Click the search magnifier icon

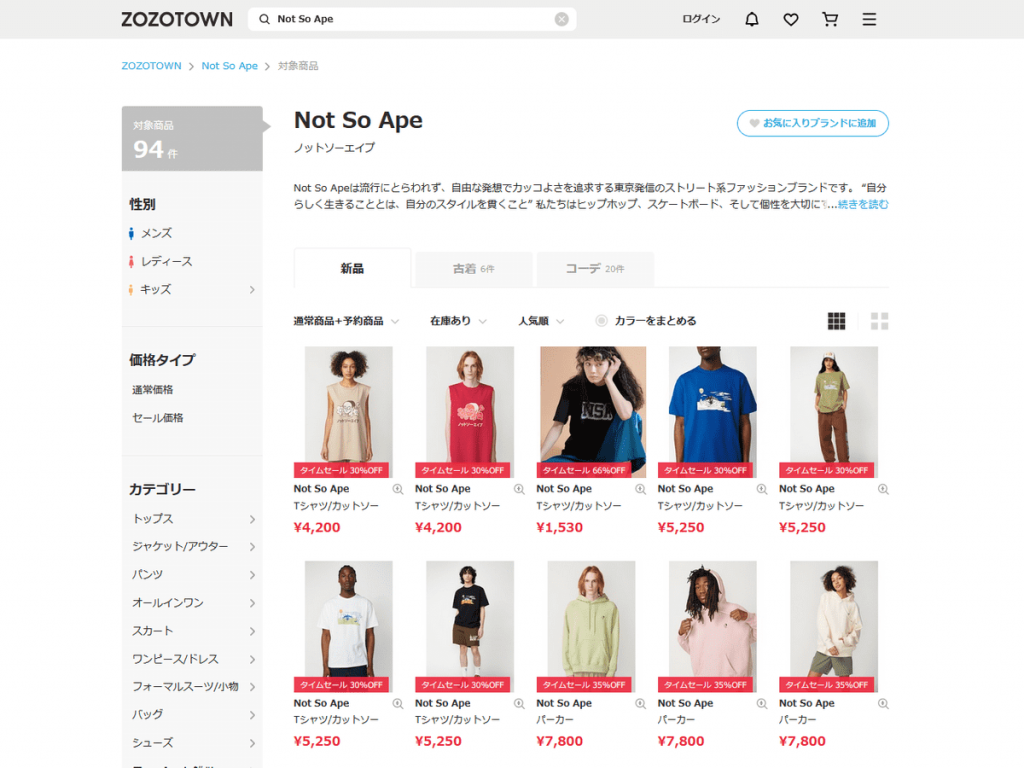[264, 19]
